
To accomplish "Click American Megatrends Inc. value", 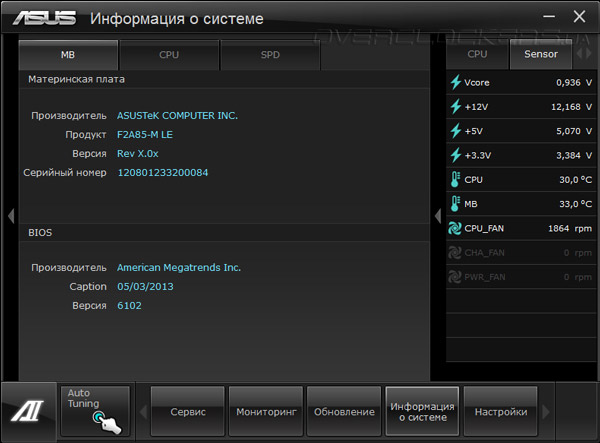I will click(179, 267).
